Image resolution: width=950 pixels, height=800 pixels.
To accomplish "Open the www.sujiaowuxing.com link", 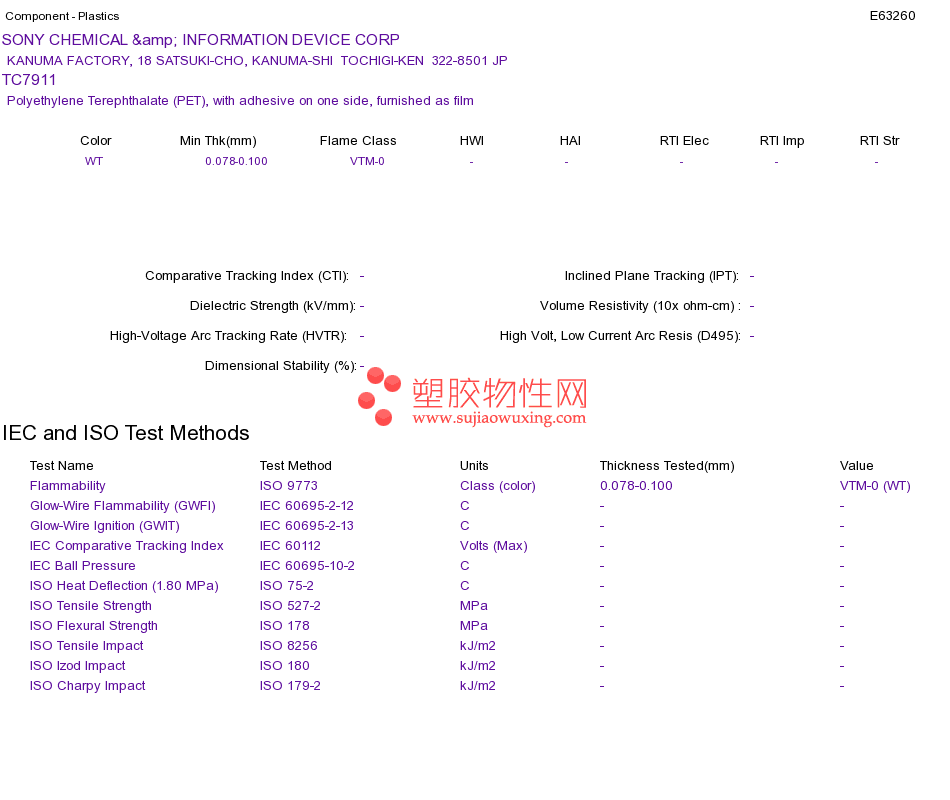I will click(x=499, y=418).
